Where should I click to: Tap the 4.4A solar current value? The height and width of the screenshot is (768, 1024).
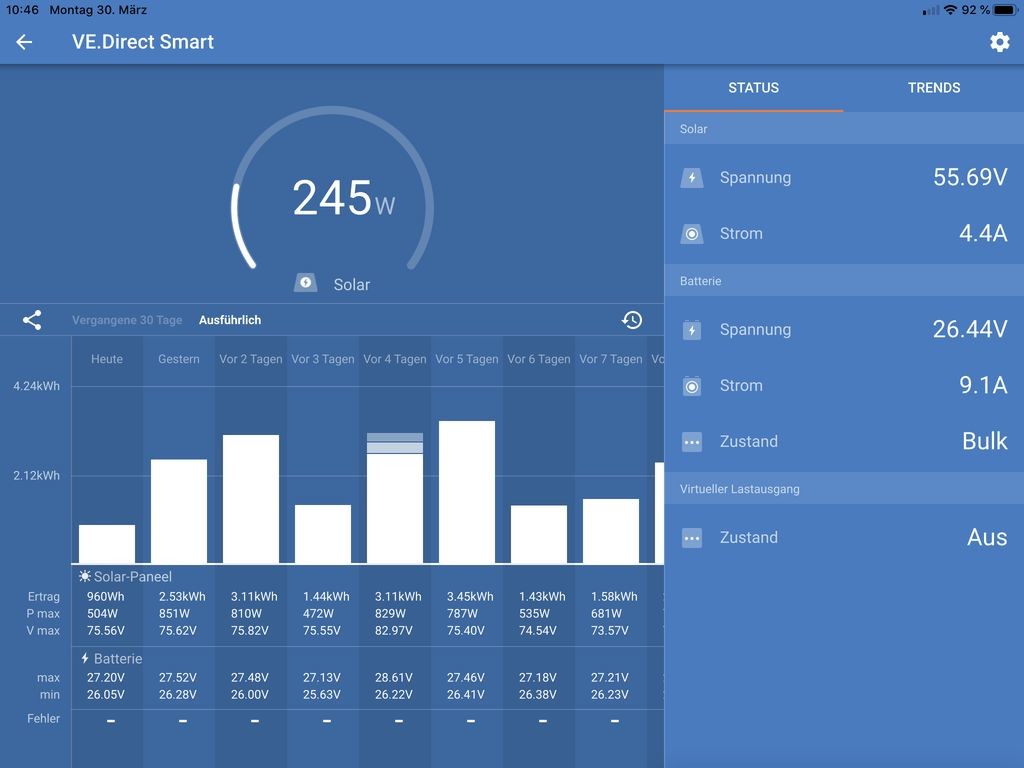pyautogui.click(x=983, y=233)
